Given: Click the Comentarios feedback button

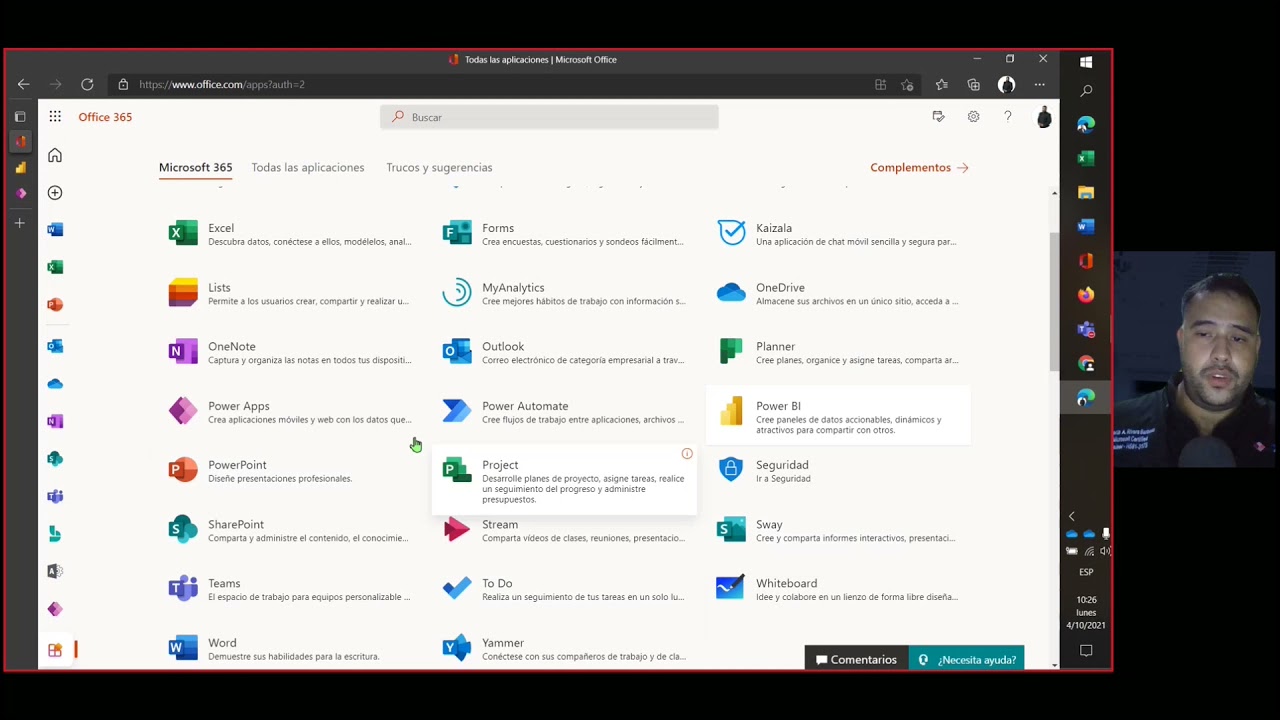Looking at the screenshot, I should 856,659.
